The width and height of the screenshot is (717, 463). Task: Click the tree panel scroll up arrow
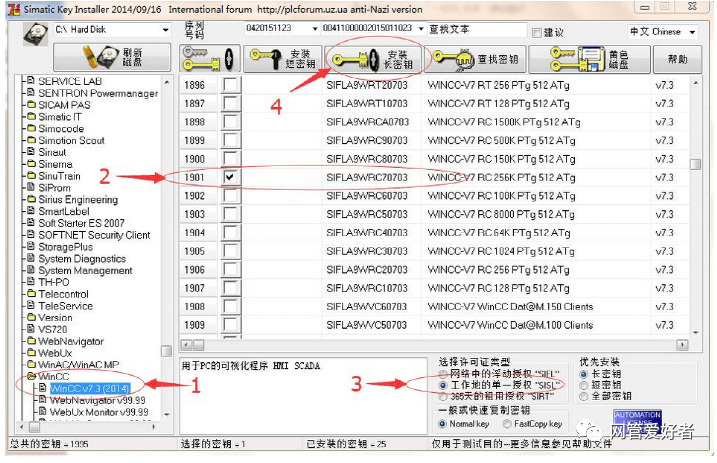coord(166,83)
